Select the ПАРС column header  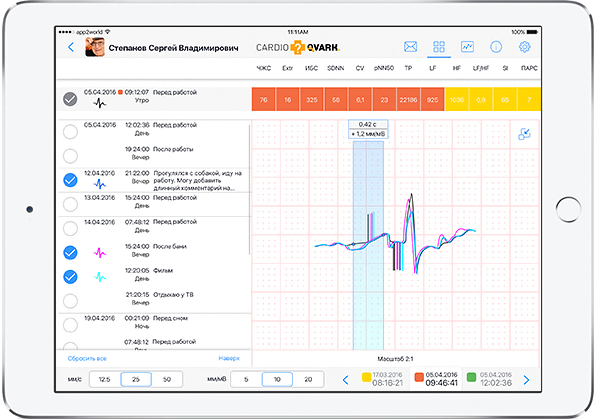[x=529, y=68]
